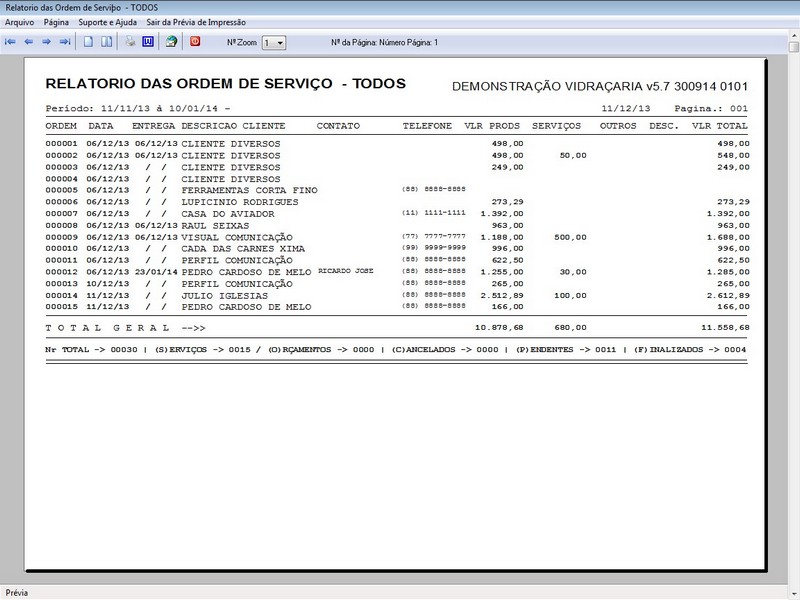
Task: Go to the next page
Action: tap(46, 41)
